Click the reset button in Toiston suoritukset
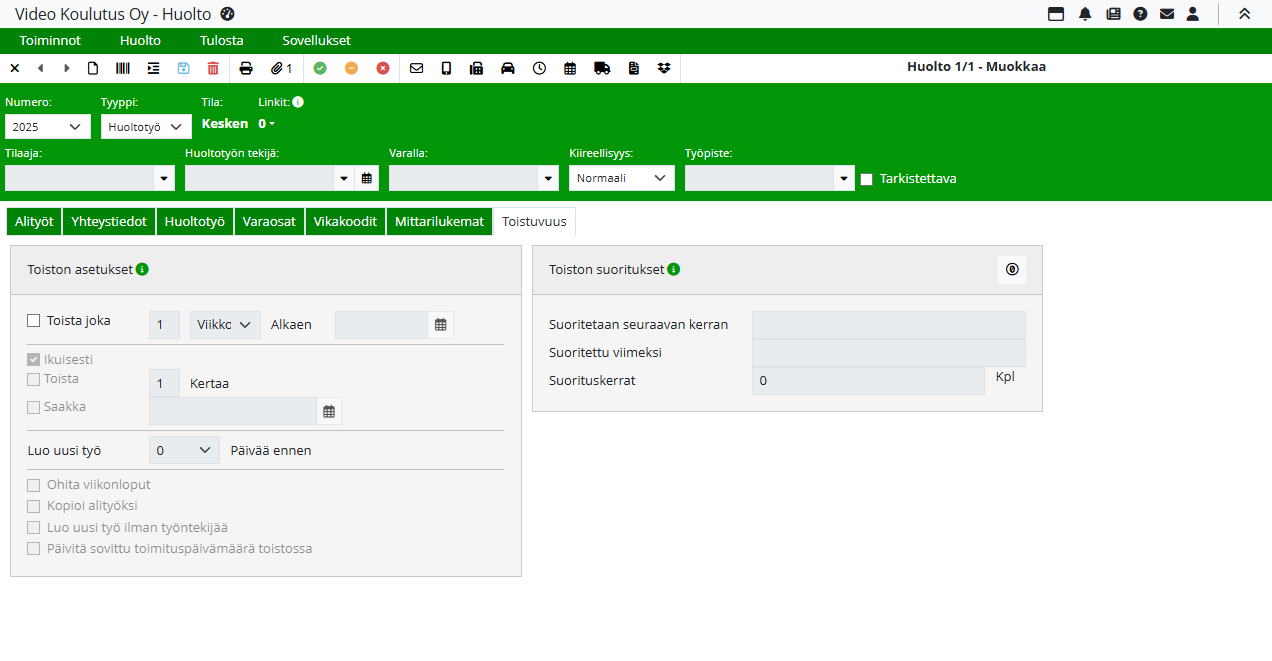Viewport: 1272px width, 661px height. [1011, 270]
